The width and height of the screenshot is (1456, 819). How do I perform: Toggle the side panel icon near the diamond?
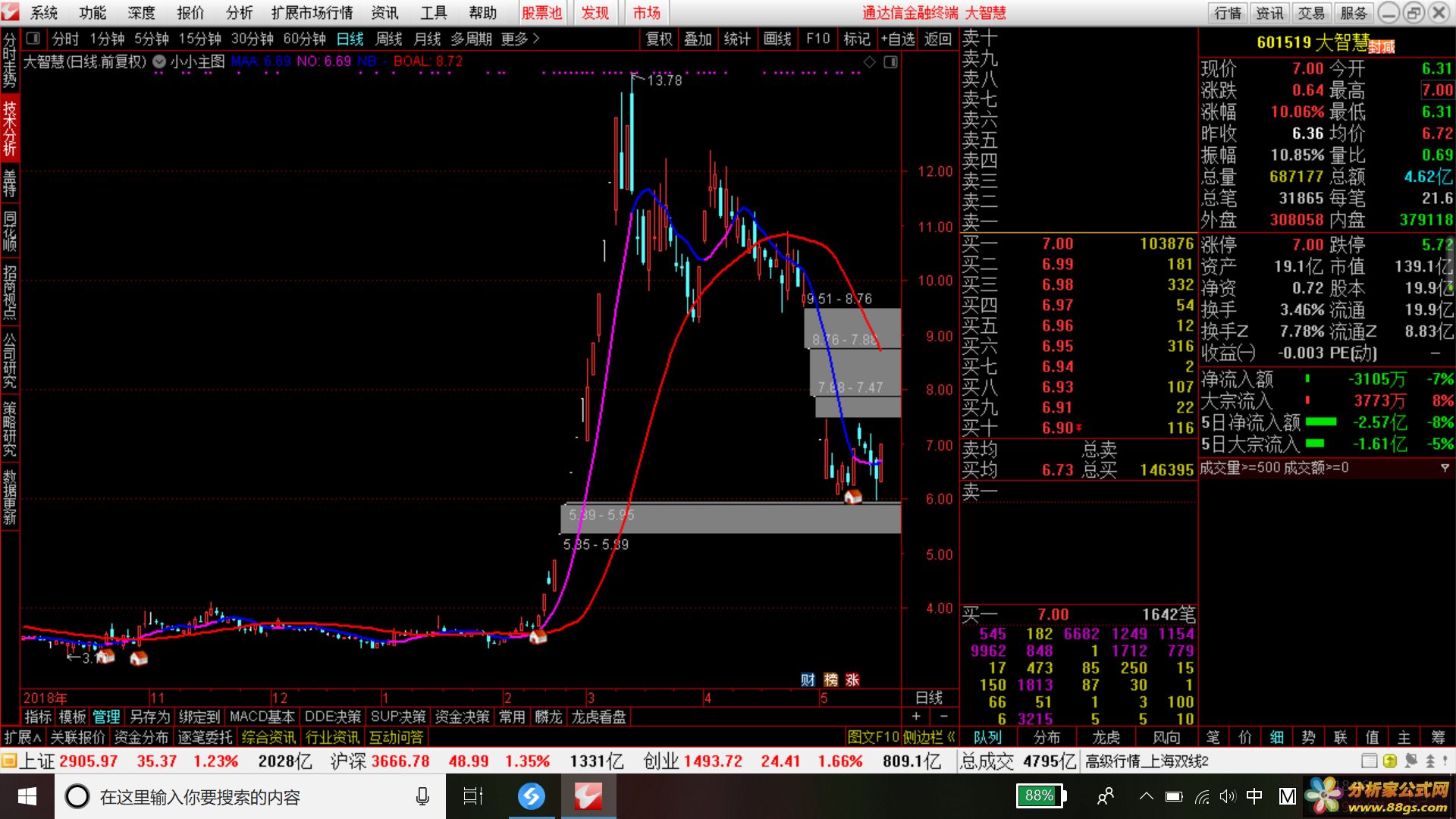coord(891,62)
